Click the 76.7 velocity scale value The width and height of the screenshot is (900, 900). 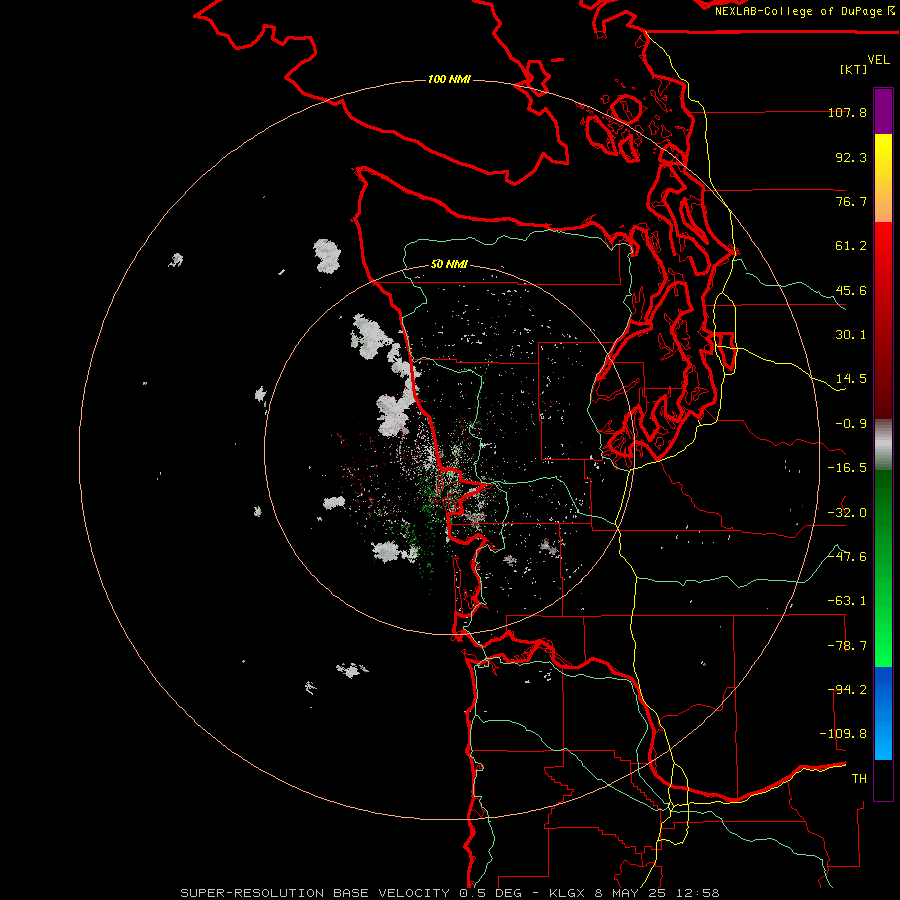pos(851,201)
